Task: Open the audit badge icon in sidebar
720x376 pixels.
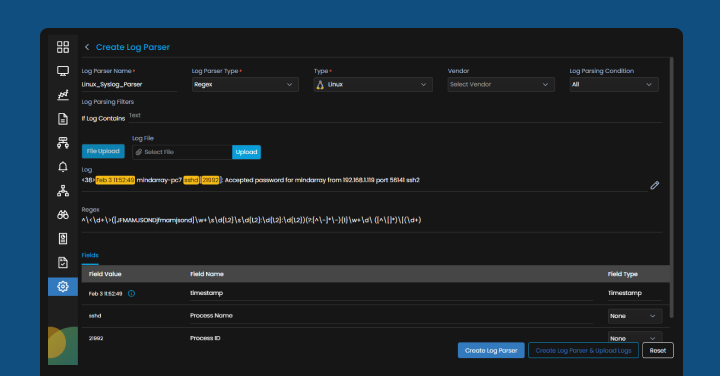Action: tap(63, 238)
